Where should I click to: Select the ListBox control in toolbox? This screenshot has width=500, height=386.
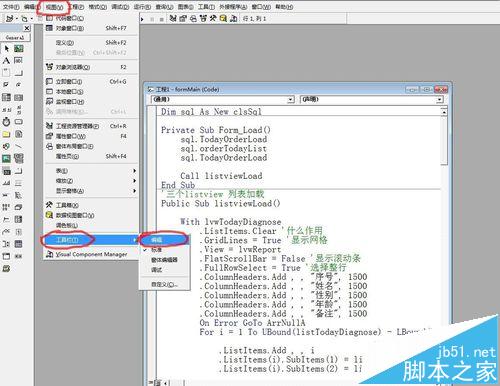[x=19, y=97]
